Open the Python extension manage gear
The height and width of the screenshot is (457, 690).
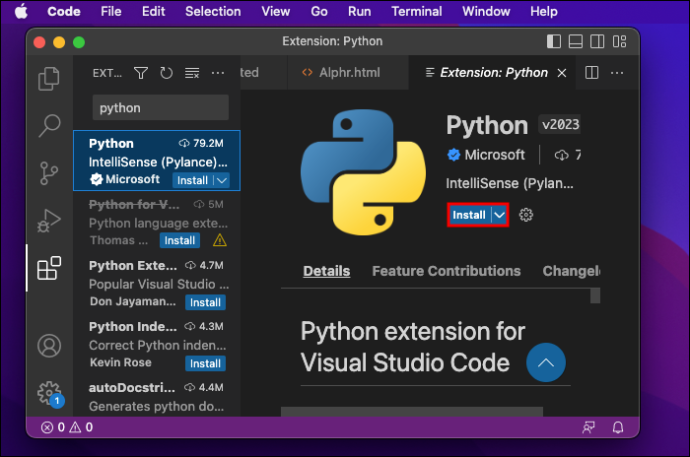point(526,215)
